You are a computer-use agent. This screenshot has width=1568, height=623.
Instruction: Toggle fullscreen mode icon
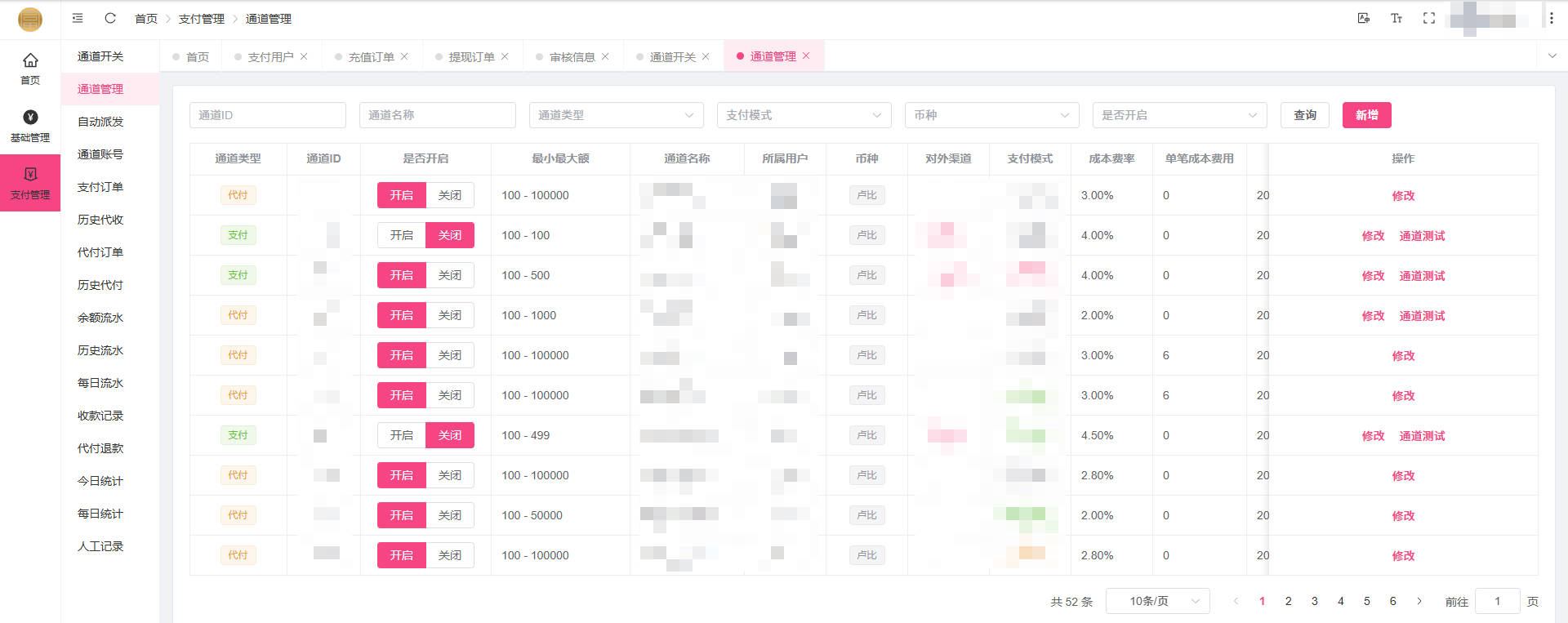click(x=1429, y=18)
